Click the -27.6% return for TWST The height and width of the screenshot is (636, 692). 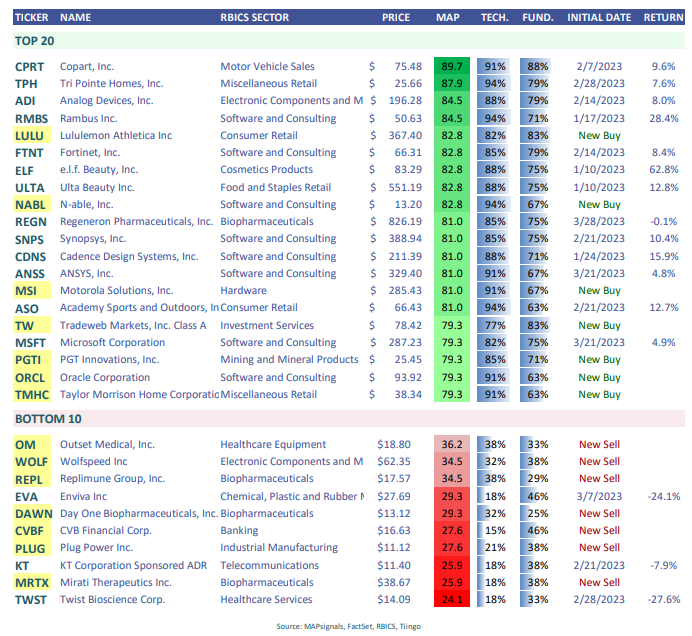[663, 599]
